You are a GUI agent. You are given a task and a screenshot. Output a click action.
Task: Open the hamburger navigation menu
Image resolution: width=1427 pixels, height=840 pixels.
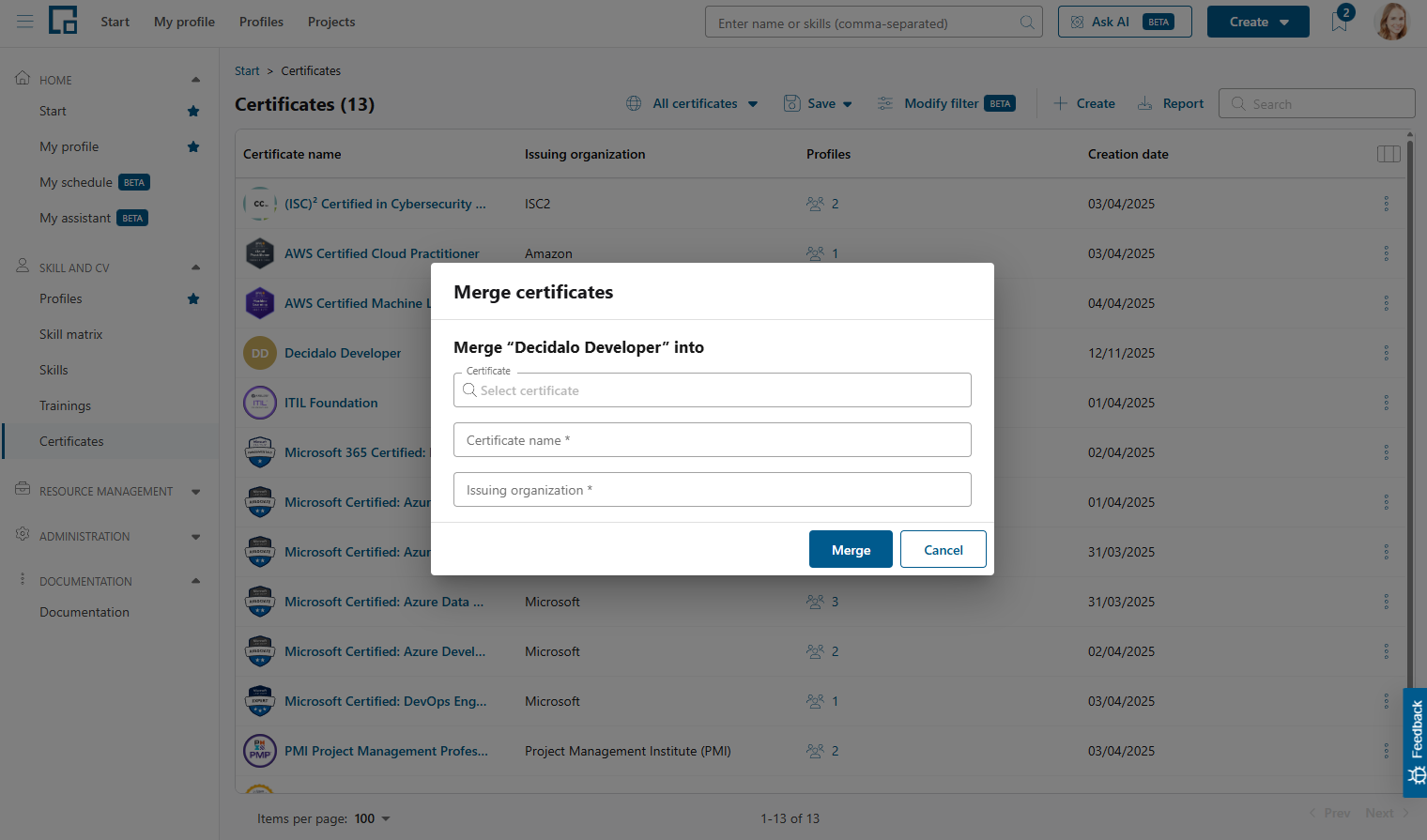[x=25, y=22]
